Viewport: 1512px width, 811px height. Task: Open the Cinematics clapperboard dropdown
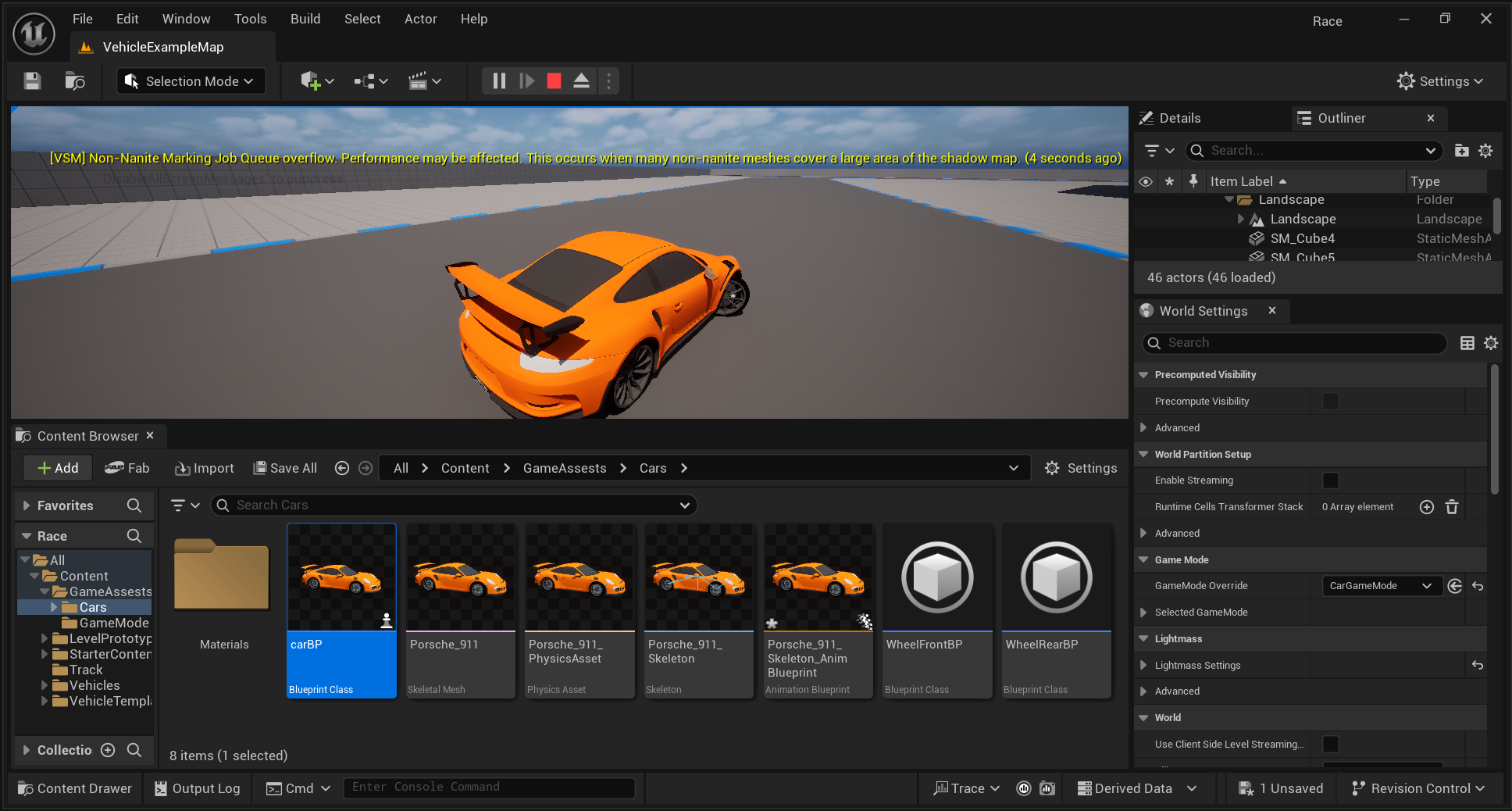coord(425,81)
